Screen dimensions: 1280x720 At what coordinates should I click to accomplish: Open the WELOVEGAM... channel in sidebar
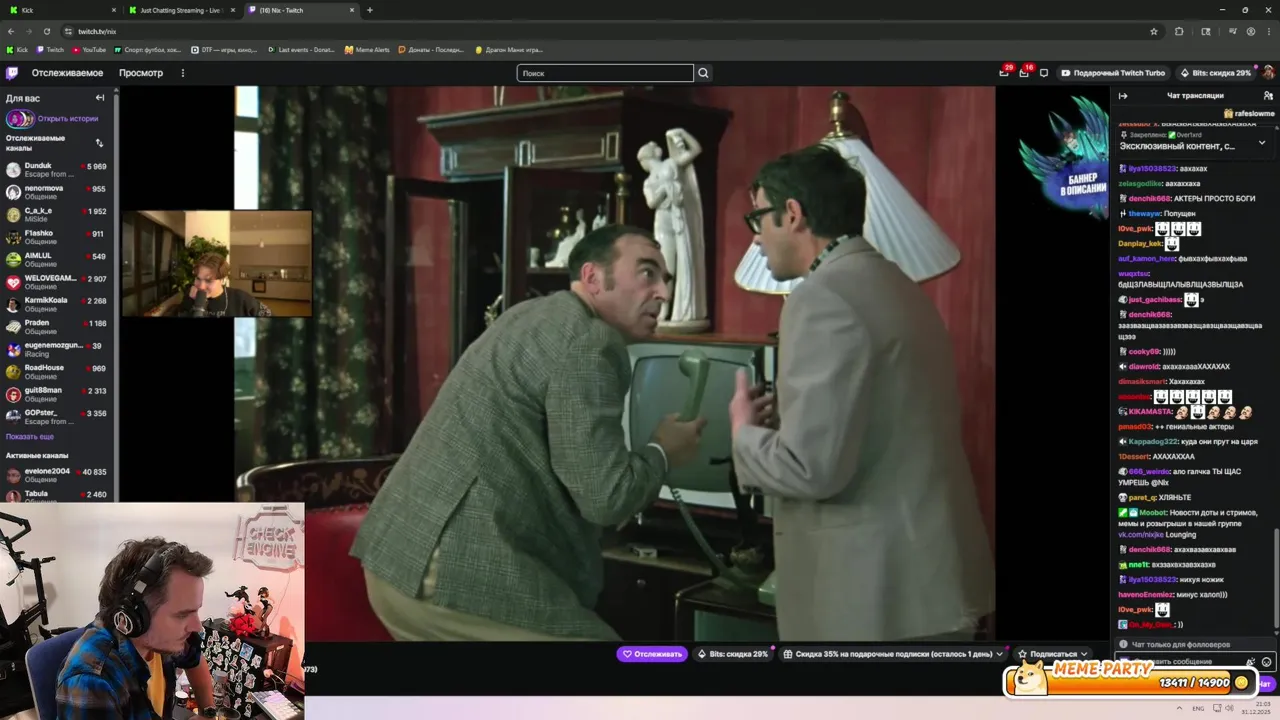pos(58,282)
